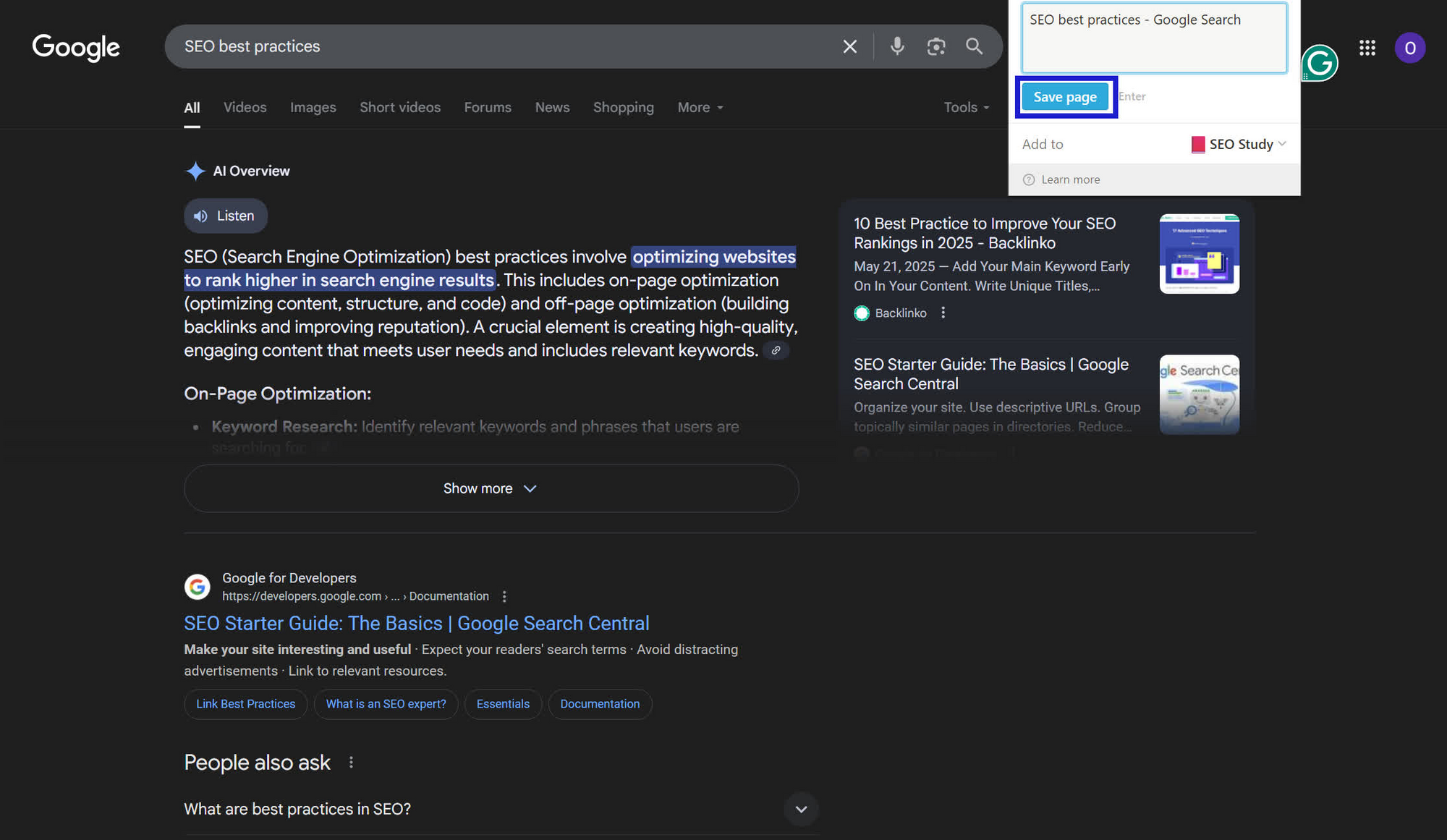Open Google Lens image search
1447x840 pixels.
(x=936, y=46)
